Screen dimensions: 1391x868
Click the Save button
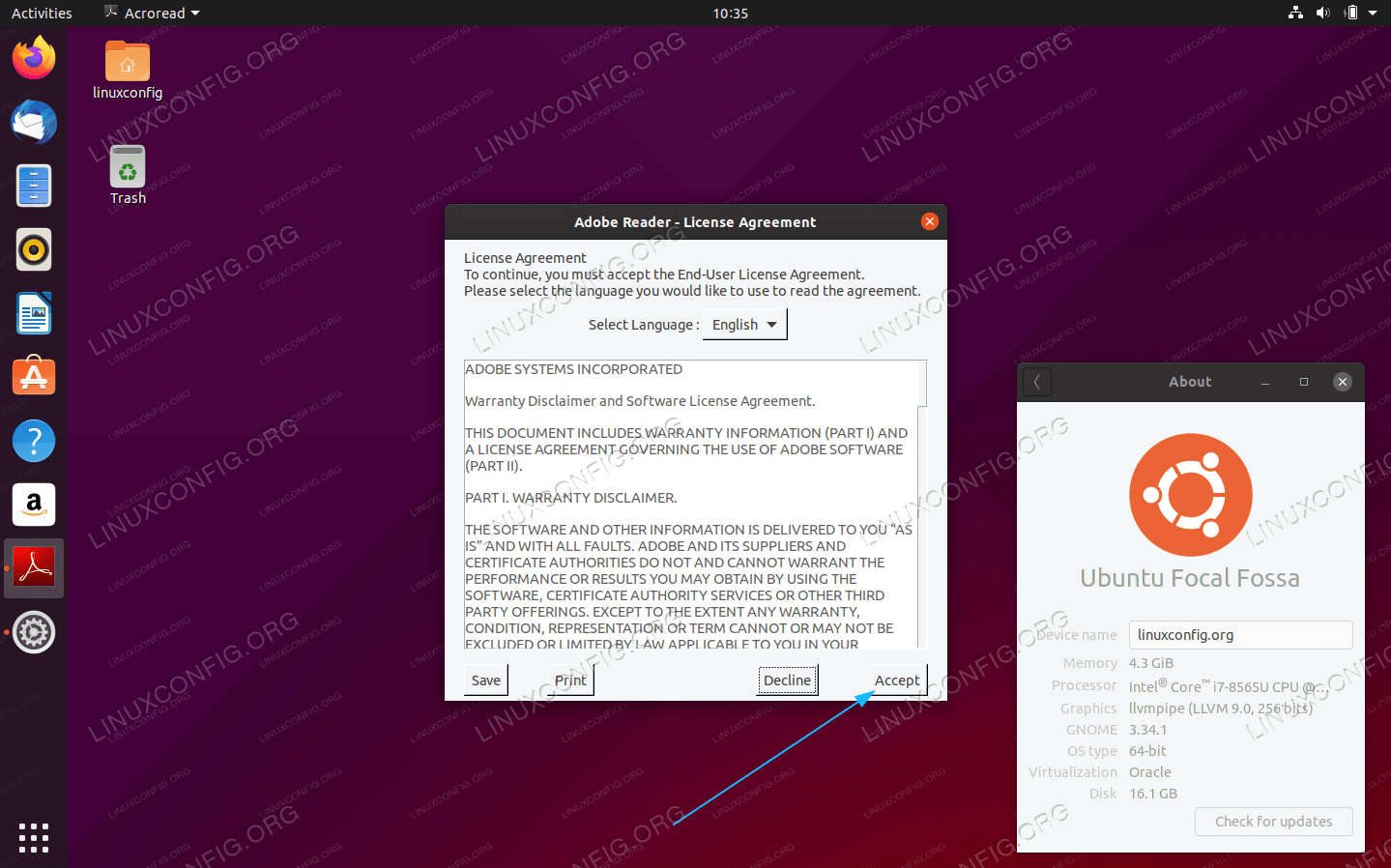tap(486, 680)
